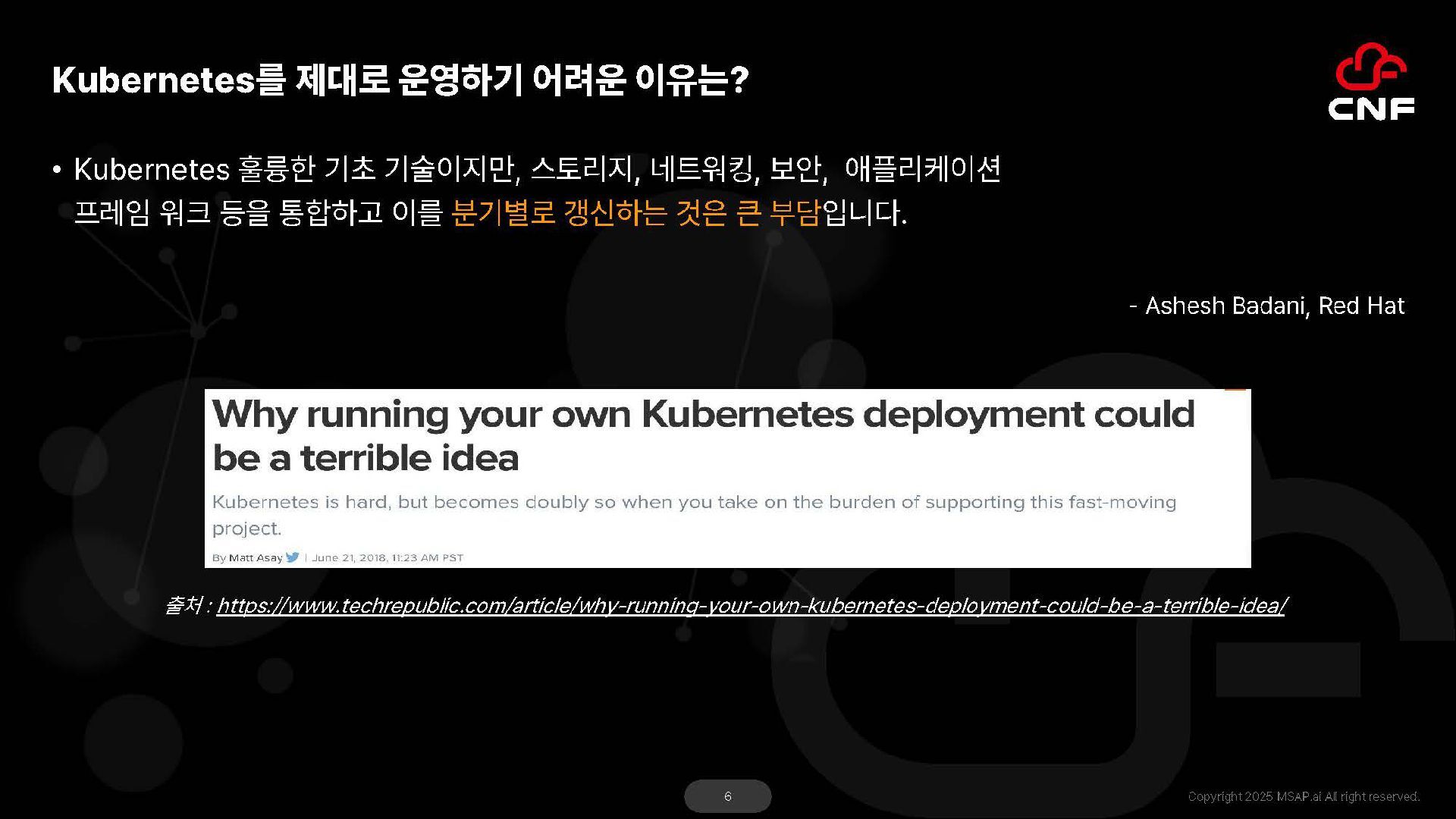Click the orange highlighted text '분기별로 갱신하는 것은 큰 부담'

(x=635, y=213)
